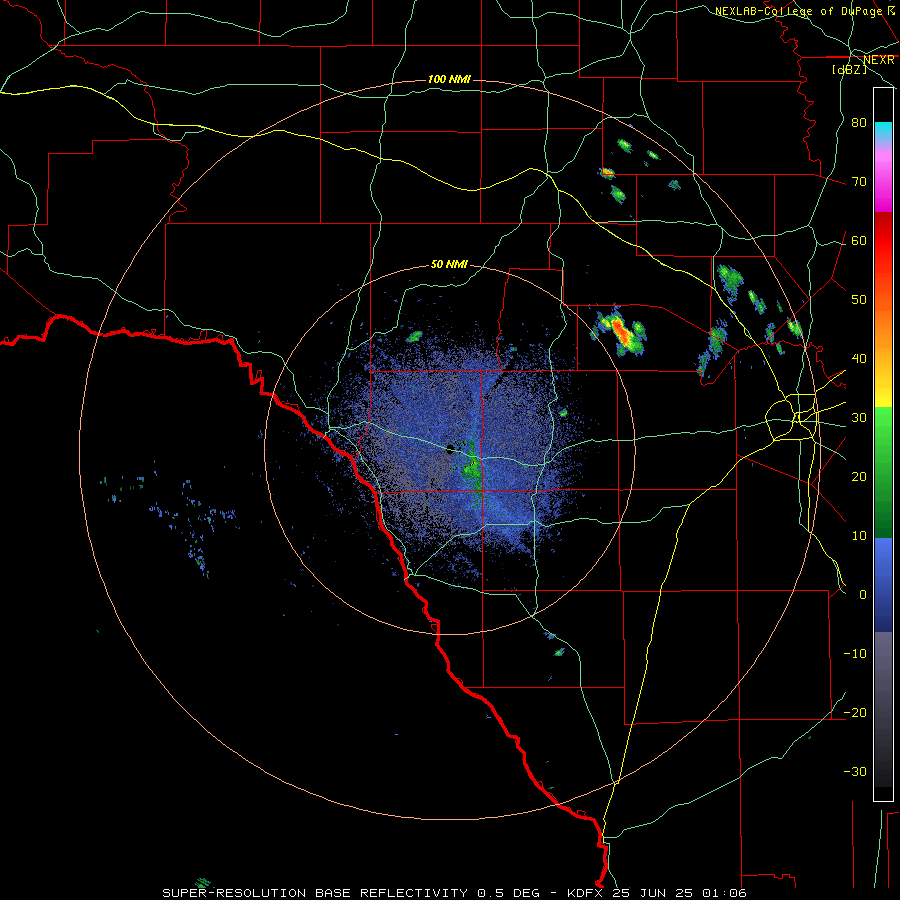The width and height of the screenshot is (900, 900).
Task: Pick the cyan top segment of color bar
Action: point(883,132)
